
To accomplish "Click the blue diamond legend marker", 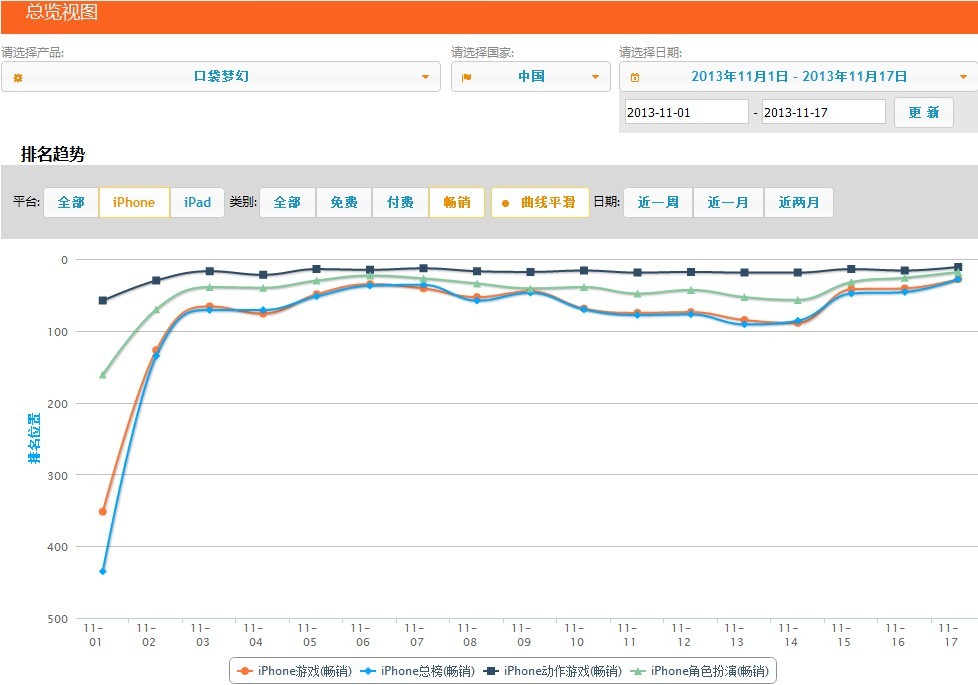I will click(367, 671).
